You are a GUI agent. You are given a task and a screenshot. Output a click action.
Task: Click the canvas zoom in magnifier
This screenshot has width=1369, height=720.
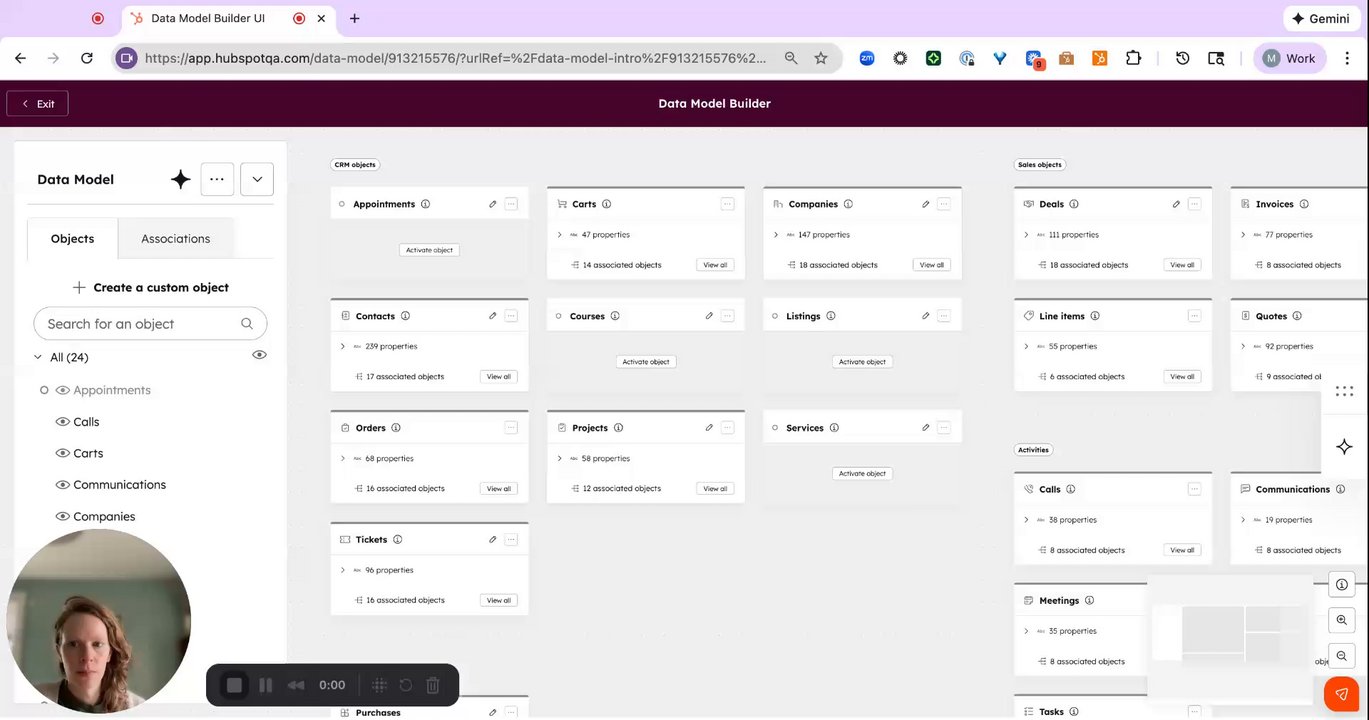pyautogui.click(x=1342, y=620)
